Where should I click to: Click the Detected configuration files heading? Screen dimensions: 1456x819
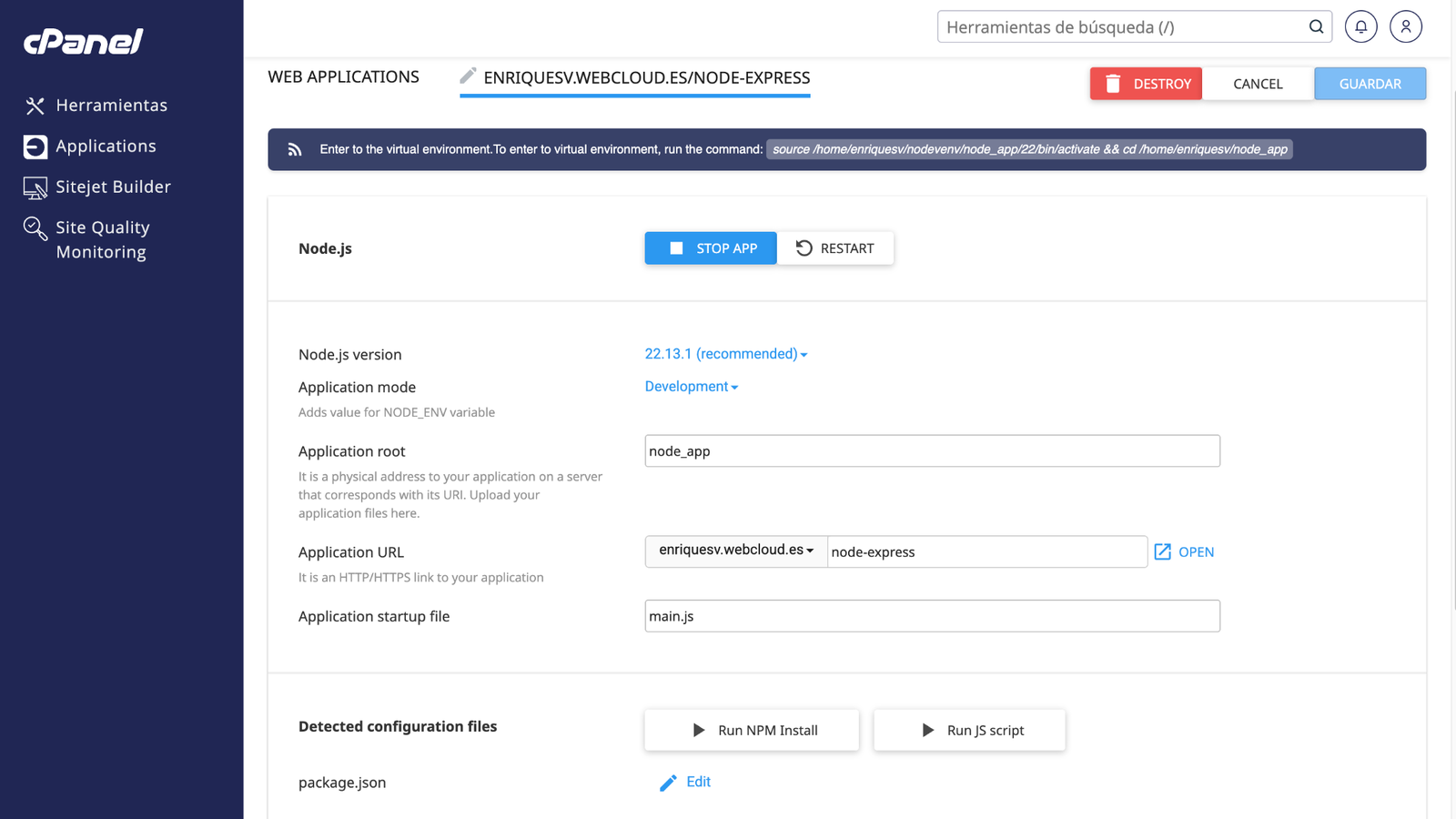pos(398,726)
